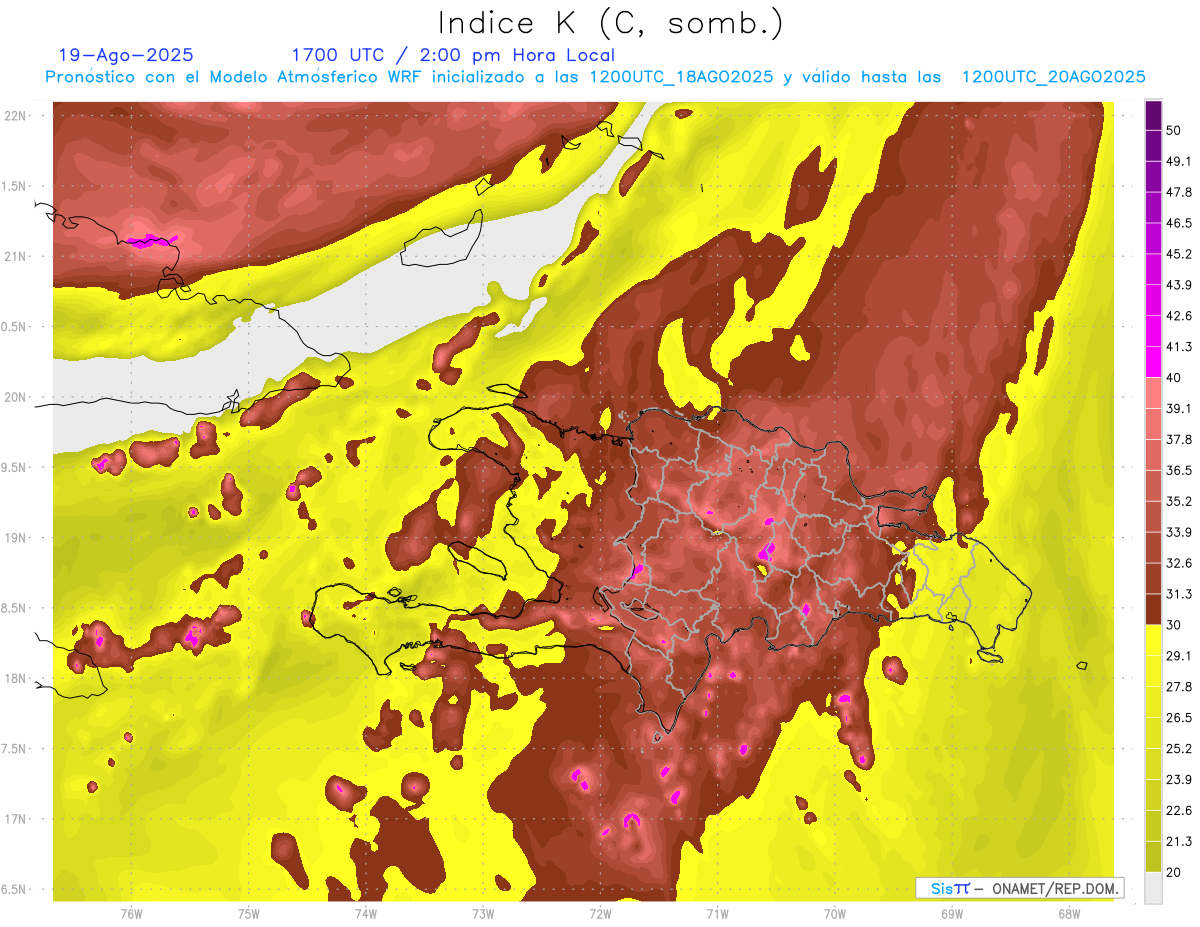The image size is (1200, 927).
Task: Click the 69W longitude label
Action: pos(952,913)
